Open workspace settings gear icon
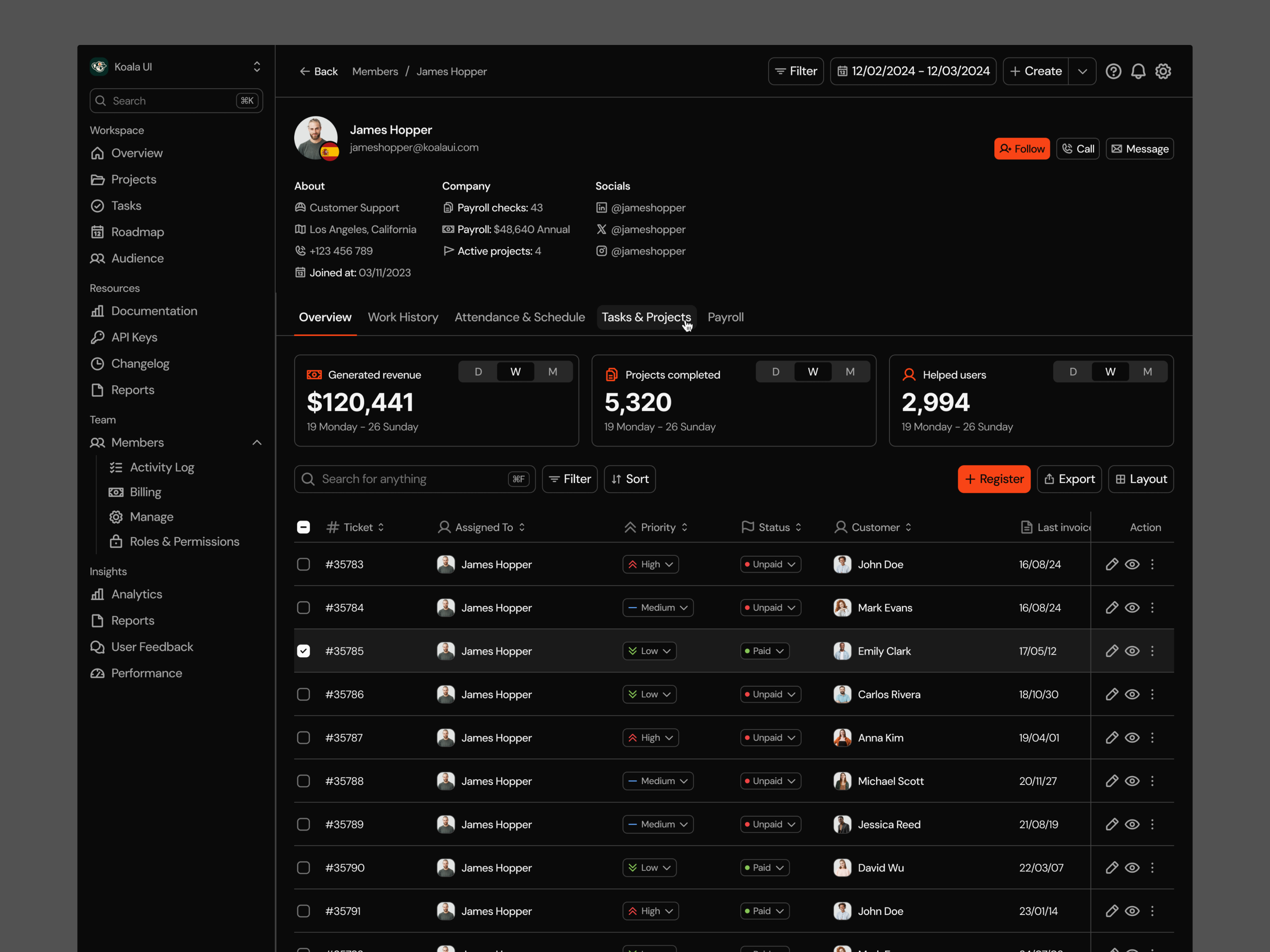This screenshot has width=1270, height=952. pyautogui.click(x=1163, y=71)
